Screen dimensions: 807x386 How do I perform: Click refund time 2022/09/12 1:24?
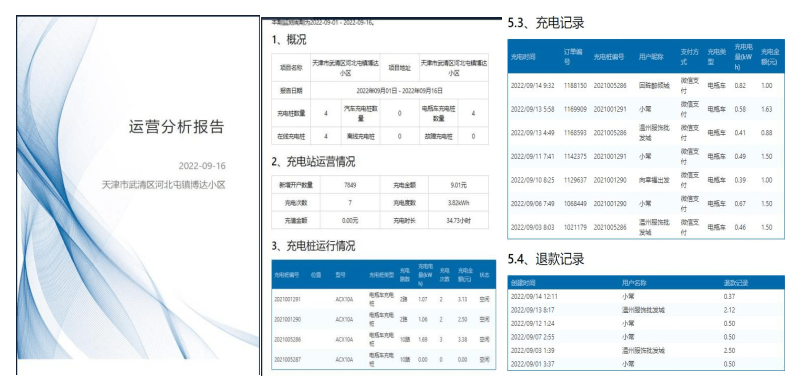[x=532, y=323]
